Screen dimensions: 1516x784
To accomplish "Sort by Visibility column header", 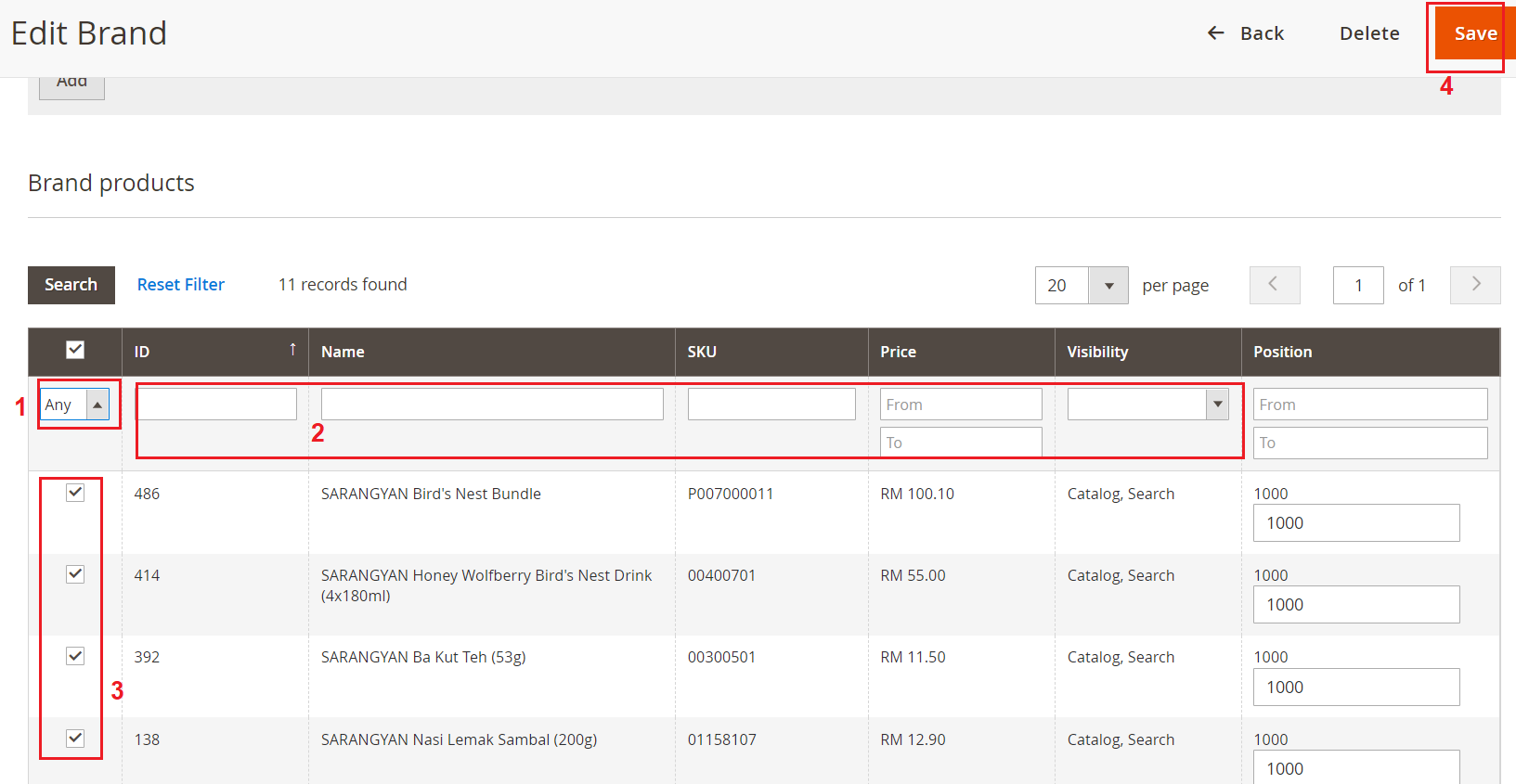I will tap(1097, 352).
